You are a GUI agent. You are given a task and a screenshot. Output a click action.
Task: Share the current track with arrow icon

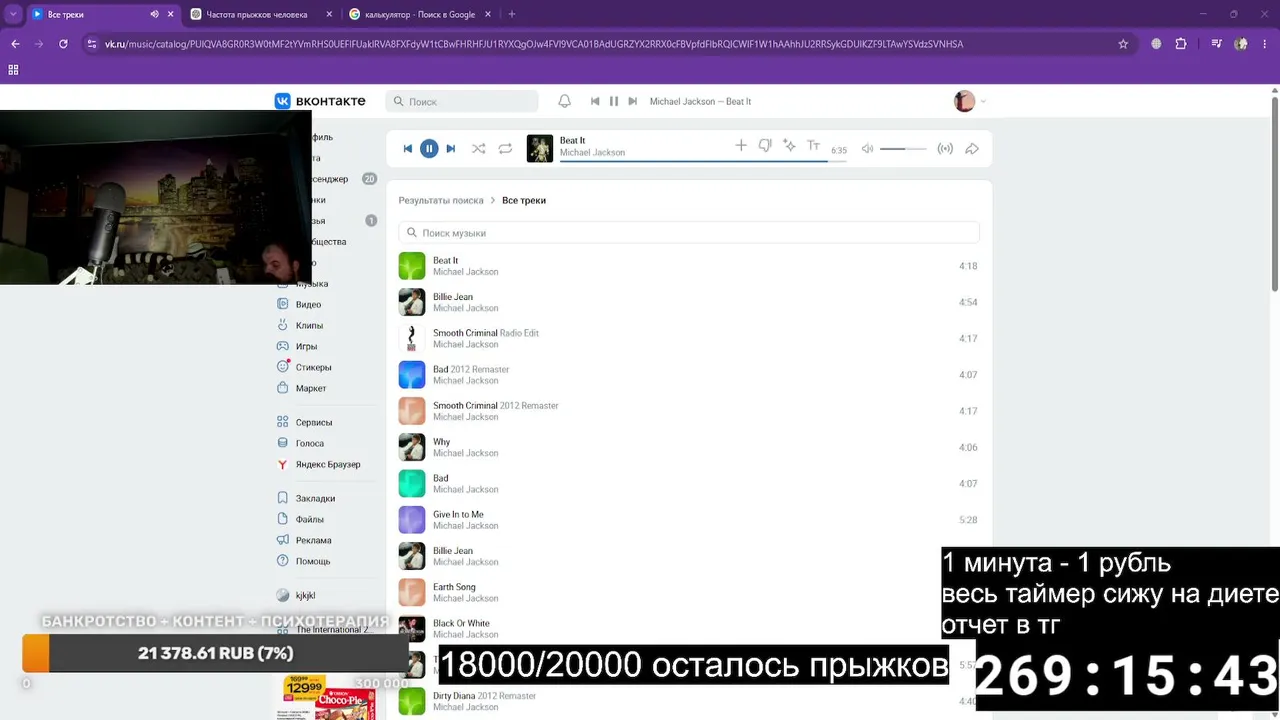(971, 149)
